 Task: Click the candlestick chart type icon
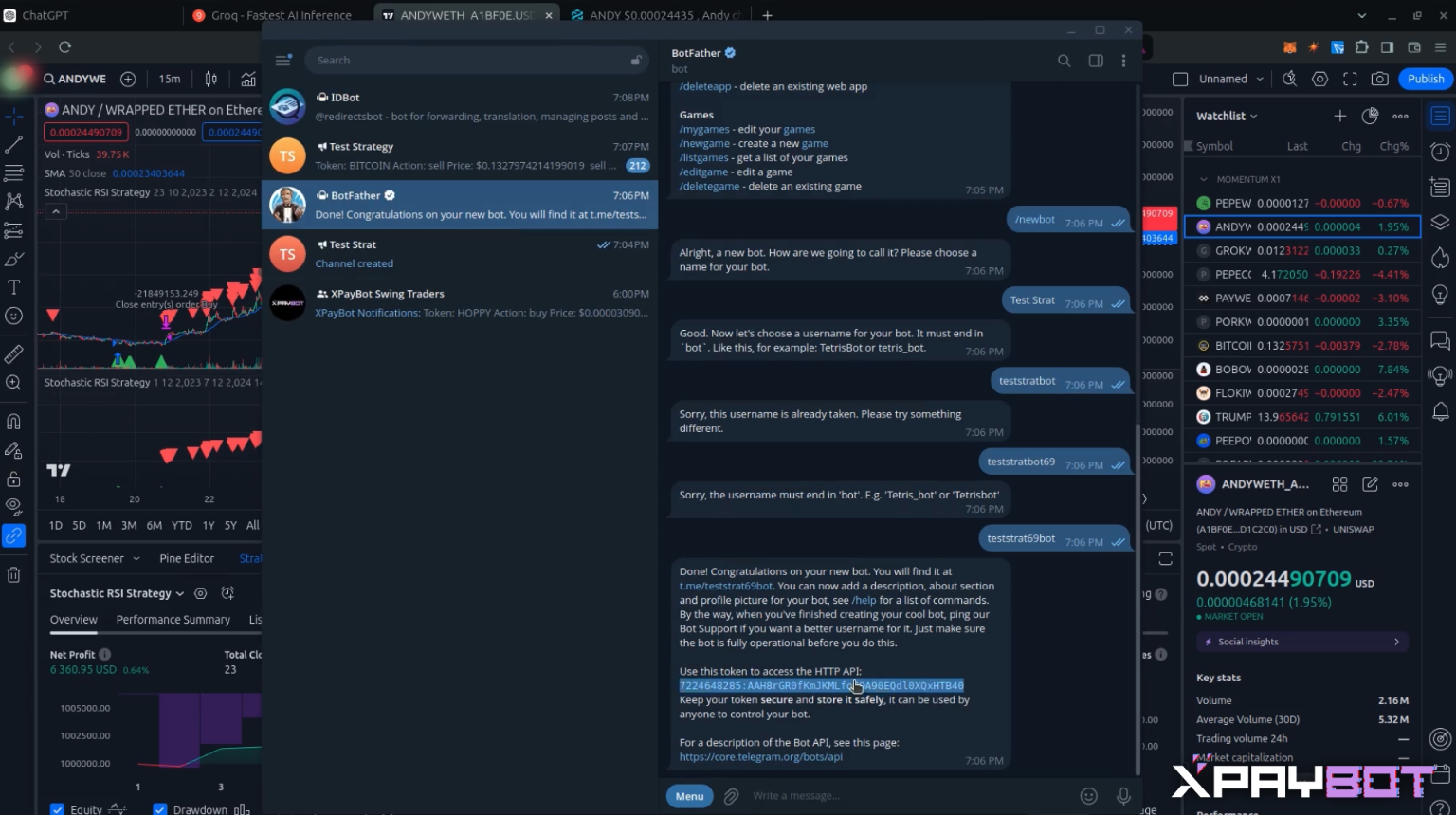click(x=211, y=79)
